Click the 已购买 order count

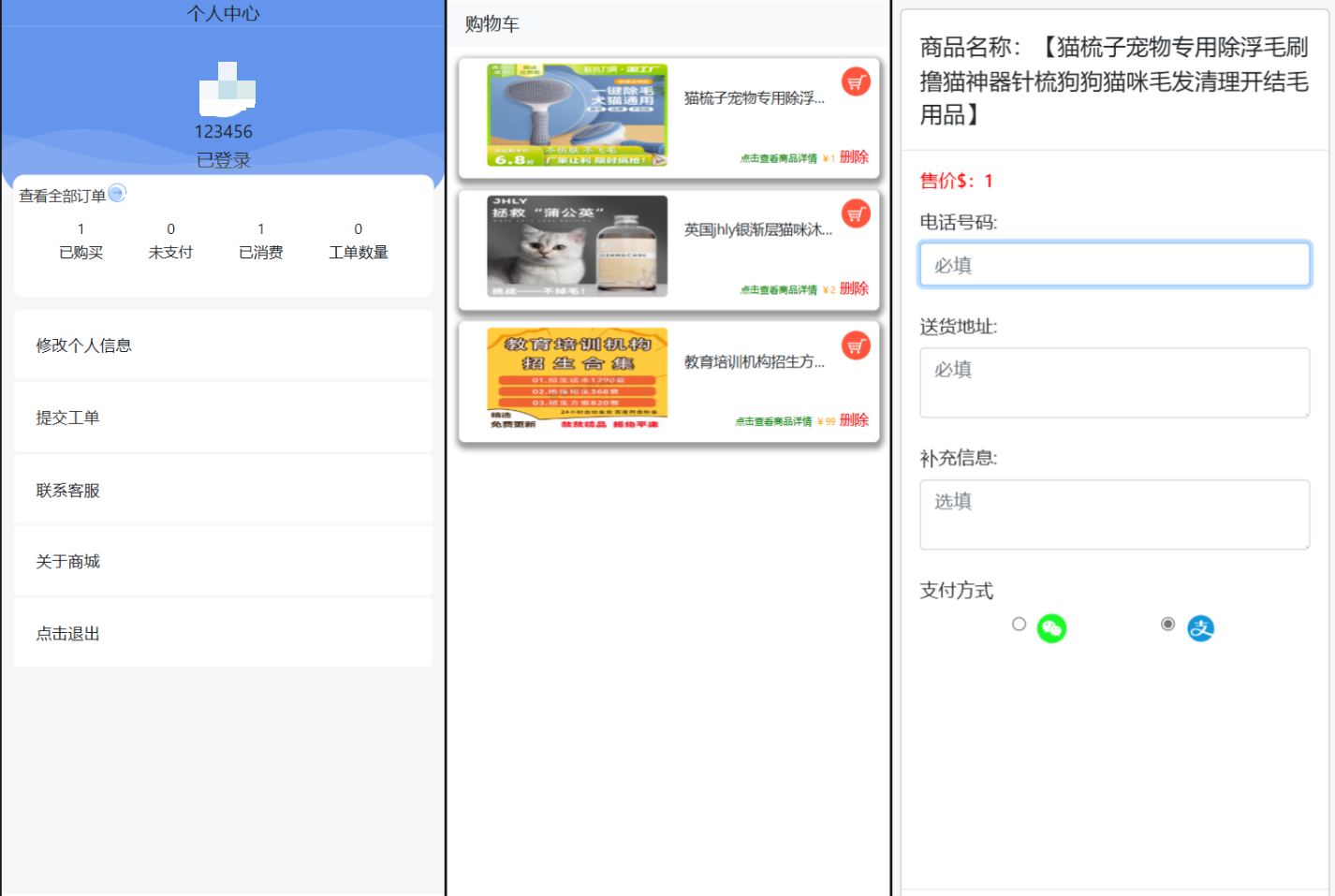click(x=81, y=242)
